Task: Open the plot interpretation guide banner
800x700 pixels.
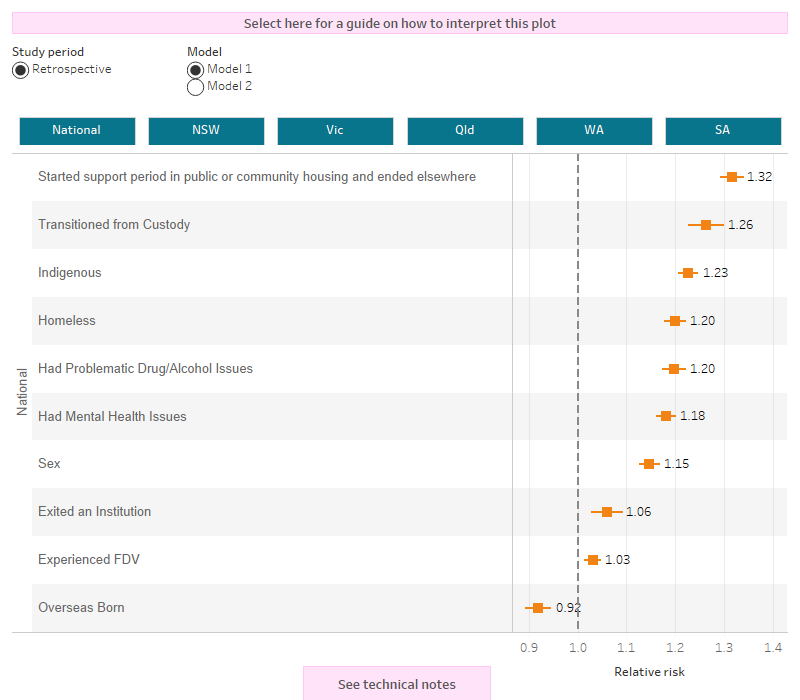Action: coord(400,22)
